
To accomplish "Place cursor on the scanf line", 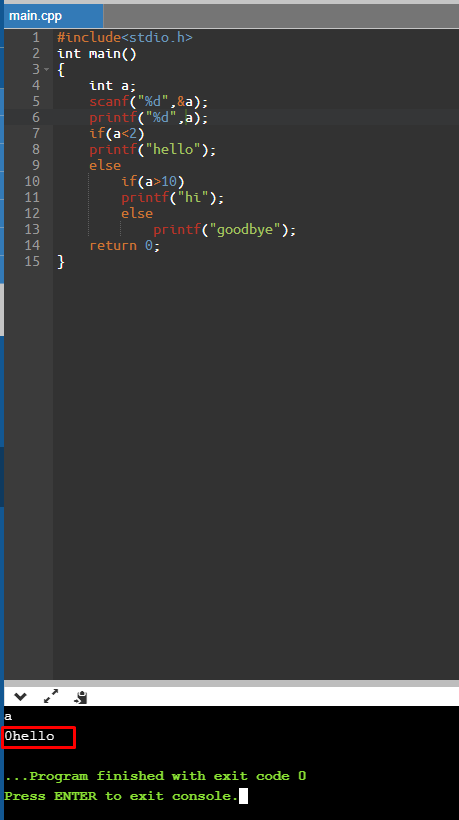I will [x=148, y=101].
